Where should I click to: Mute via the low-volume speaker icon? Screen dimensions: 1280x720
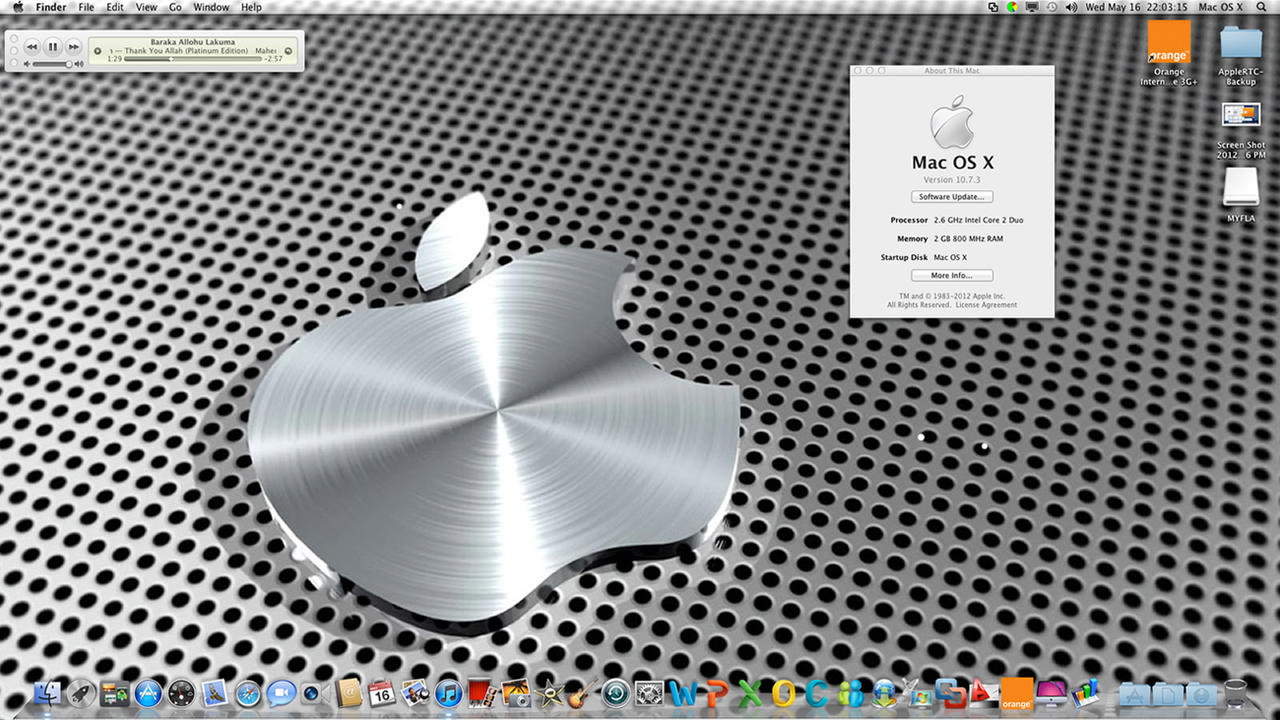click(x=28, y=64)
